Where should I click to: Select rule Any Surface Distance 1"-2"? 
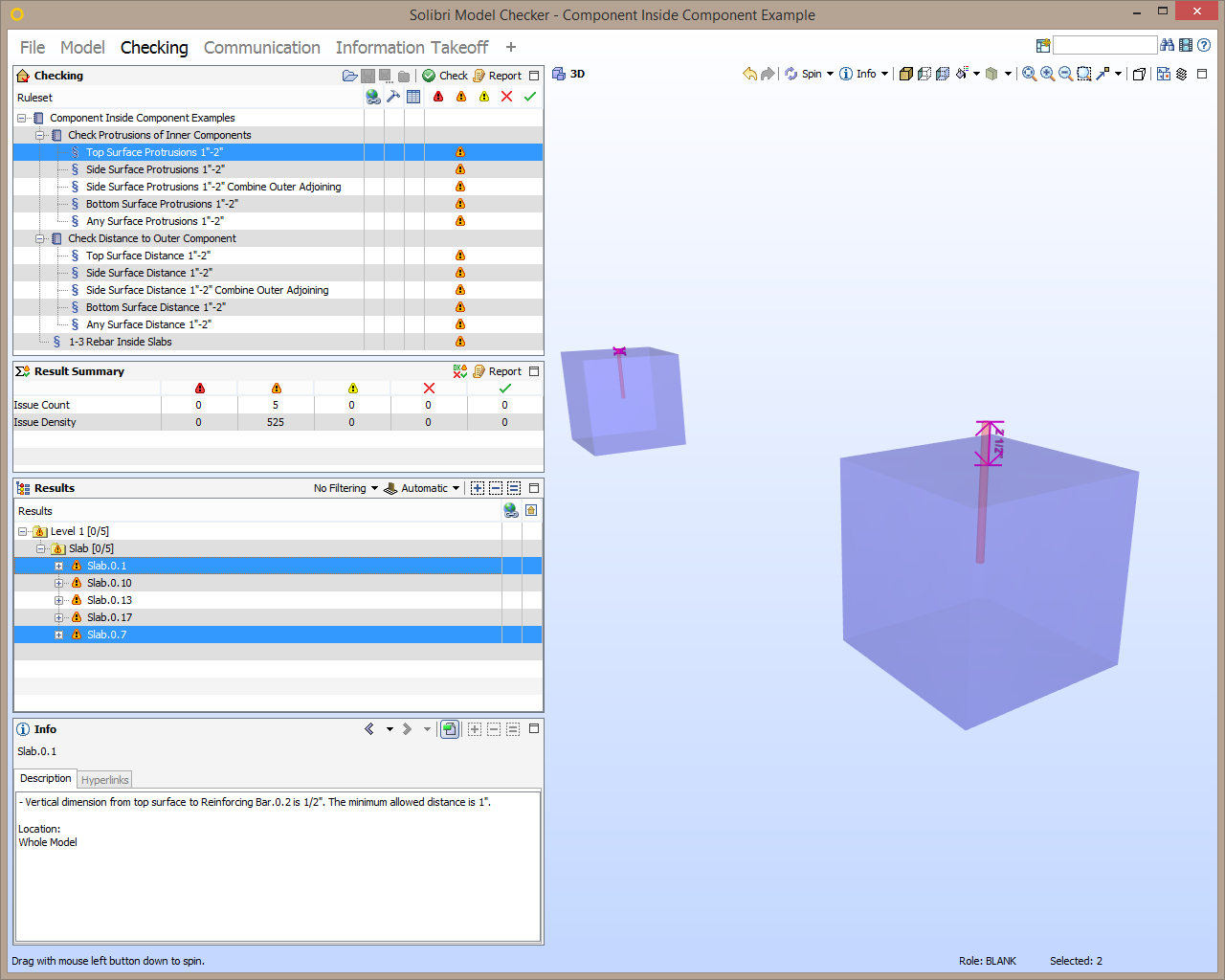point(148,324)
